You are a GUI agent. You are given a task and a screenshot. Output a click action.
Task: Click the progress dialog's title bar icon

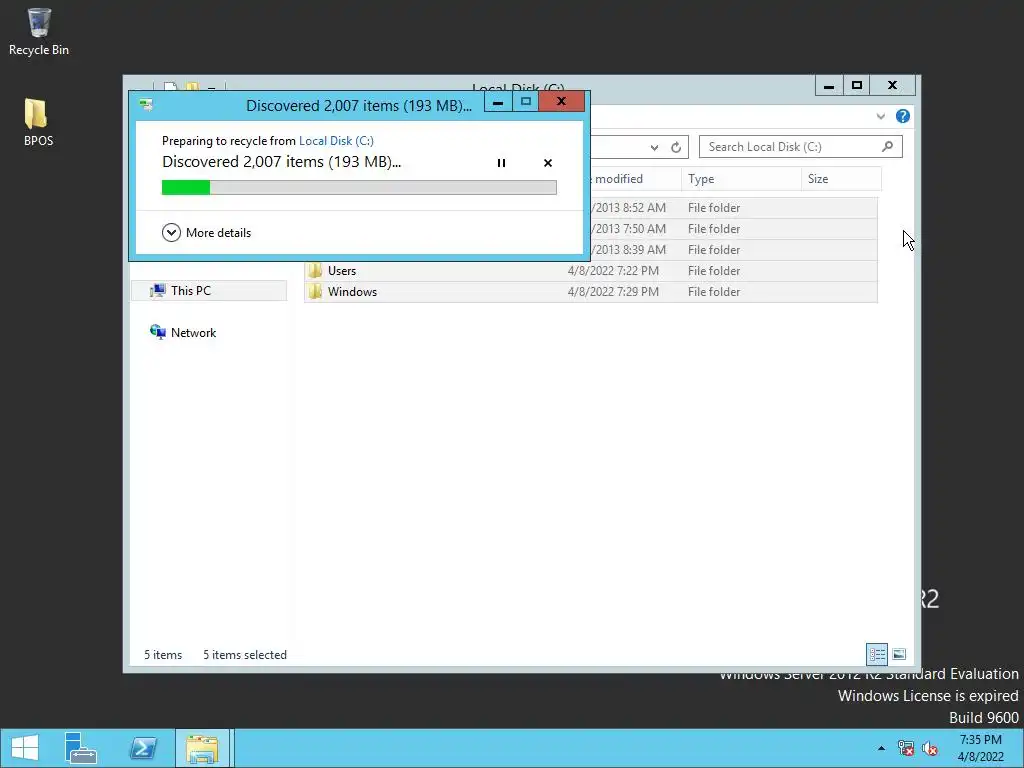tap(146, 104)
